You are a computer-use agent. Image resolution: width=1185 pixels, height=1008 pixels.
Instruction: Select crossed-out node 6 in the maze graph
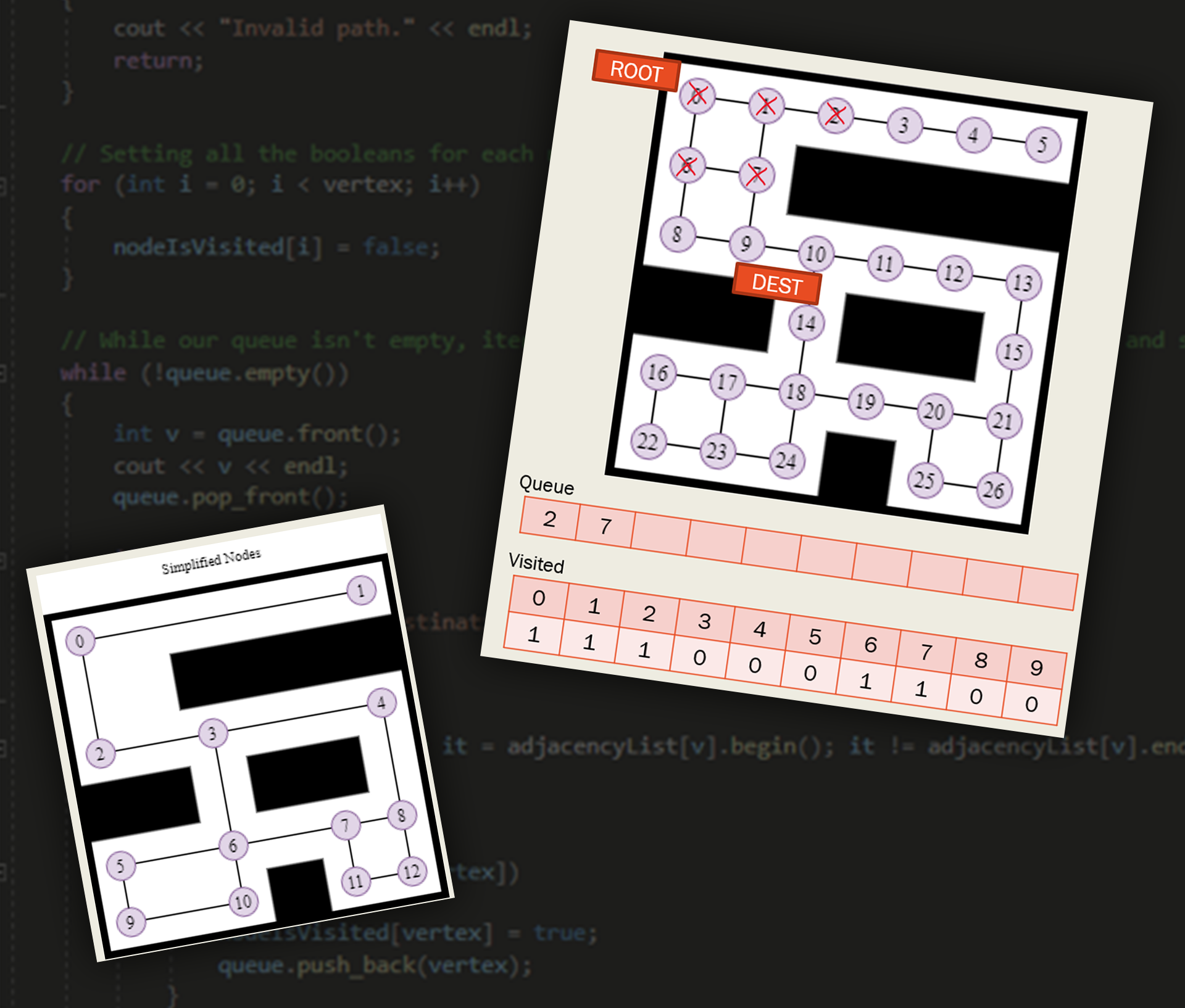click(x=688, y=165)
